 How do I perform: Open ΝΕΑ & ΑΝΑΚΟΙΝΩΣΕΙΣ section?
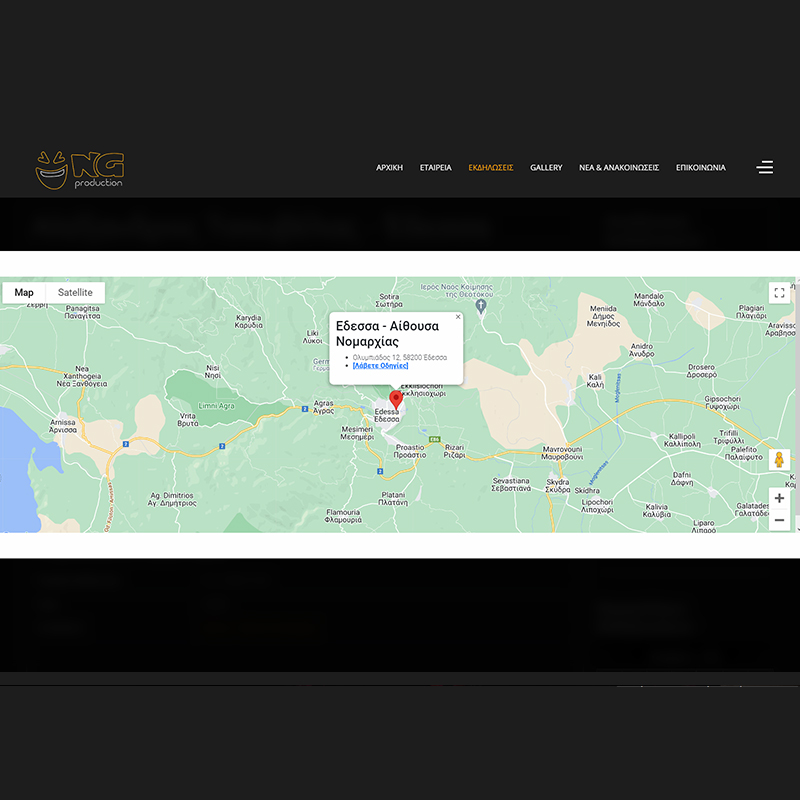tap(619, 168)
